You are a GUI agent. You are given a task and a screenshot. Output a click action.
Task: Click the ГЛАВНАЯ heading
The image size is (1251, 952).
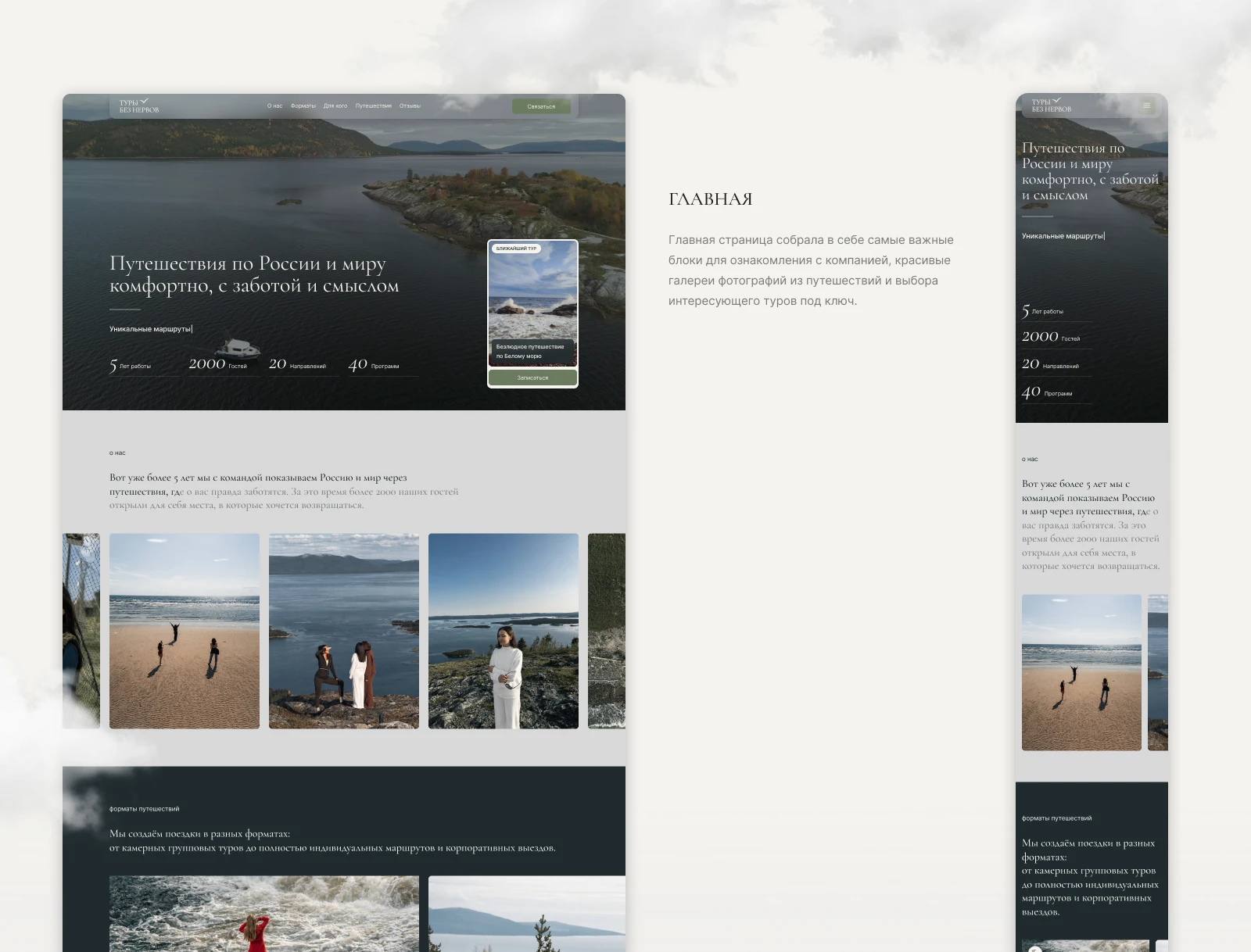(x=711, y=199)
